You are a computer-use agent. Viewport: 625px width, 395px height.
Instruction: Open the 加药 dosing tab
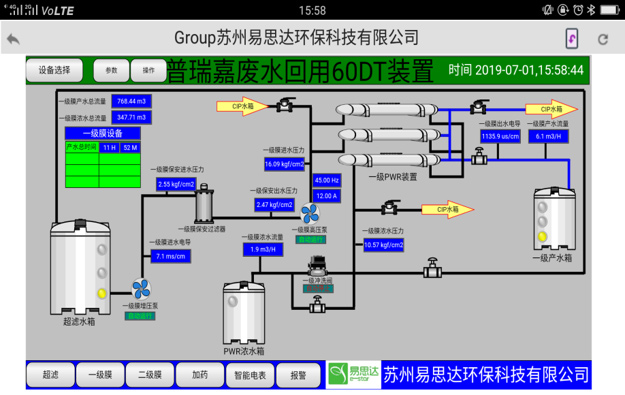pos(200,375)
